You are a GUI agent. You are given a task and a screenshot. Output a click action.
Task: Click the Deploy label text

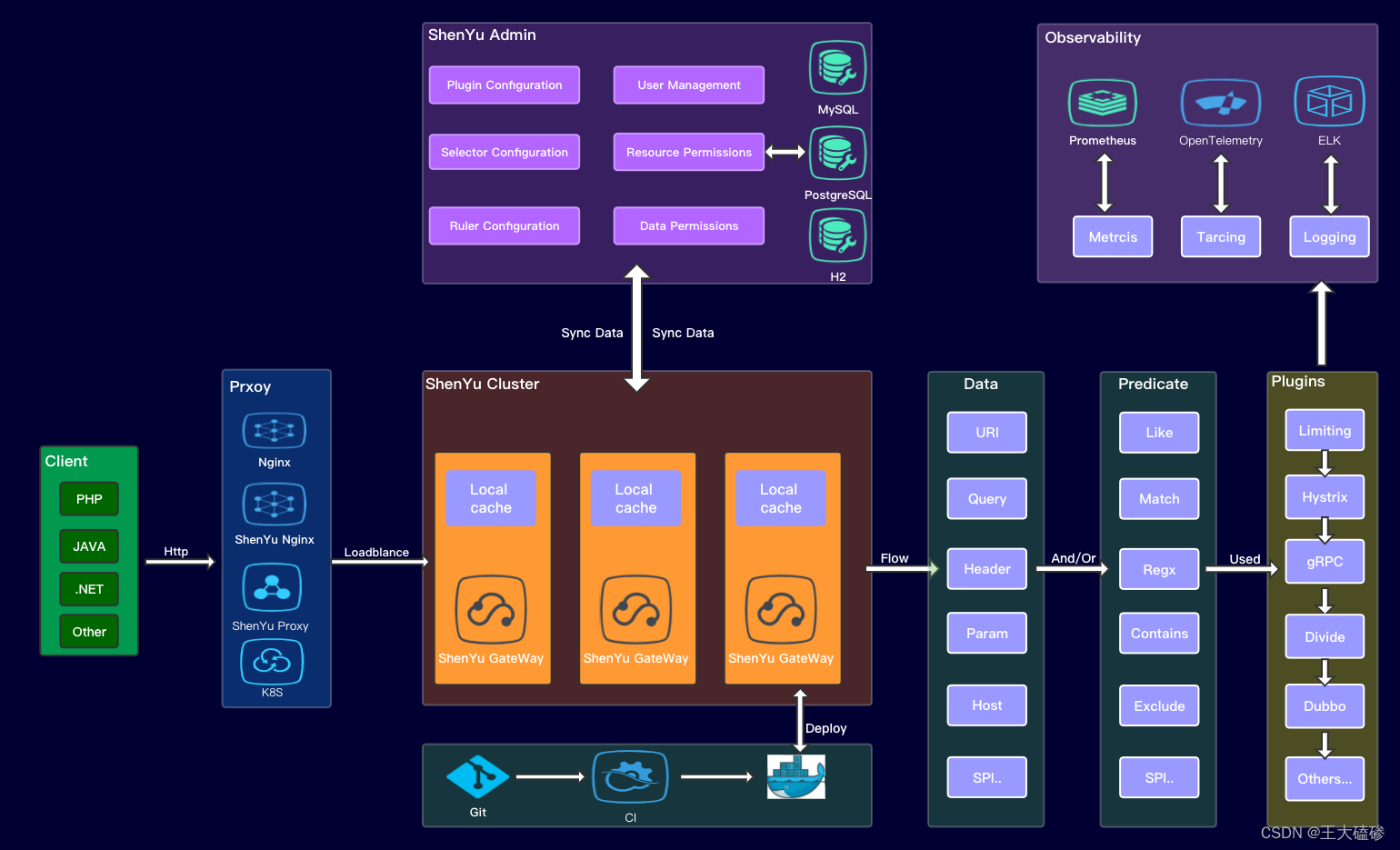pyautogui.click(x=825, y=728)
